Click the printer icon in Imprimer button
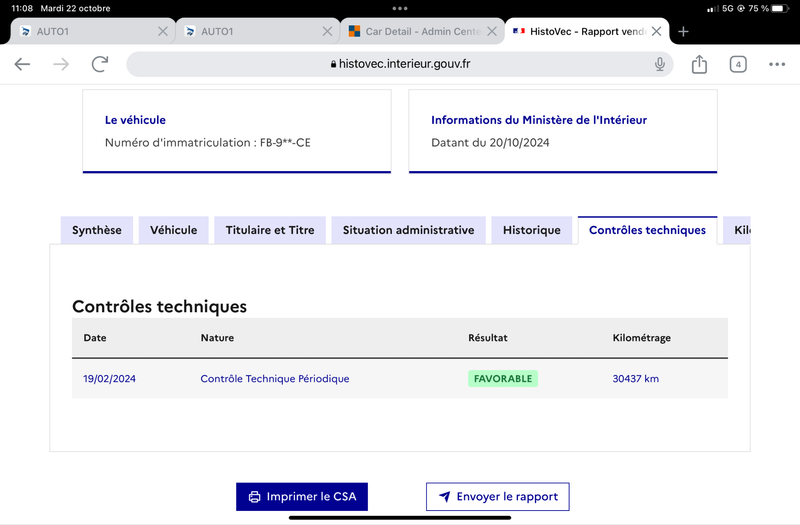 tap(254, 497)
